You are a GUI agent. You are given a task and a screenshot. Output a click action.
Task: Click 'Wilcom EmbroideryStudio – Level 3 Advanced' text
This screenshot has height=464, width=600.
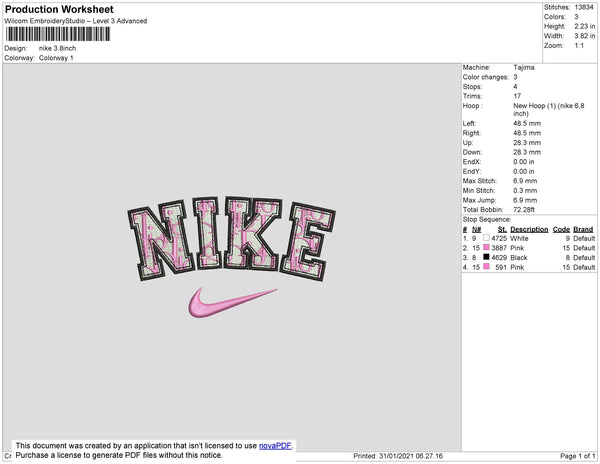pyautogui.click(x=76, y=21)
